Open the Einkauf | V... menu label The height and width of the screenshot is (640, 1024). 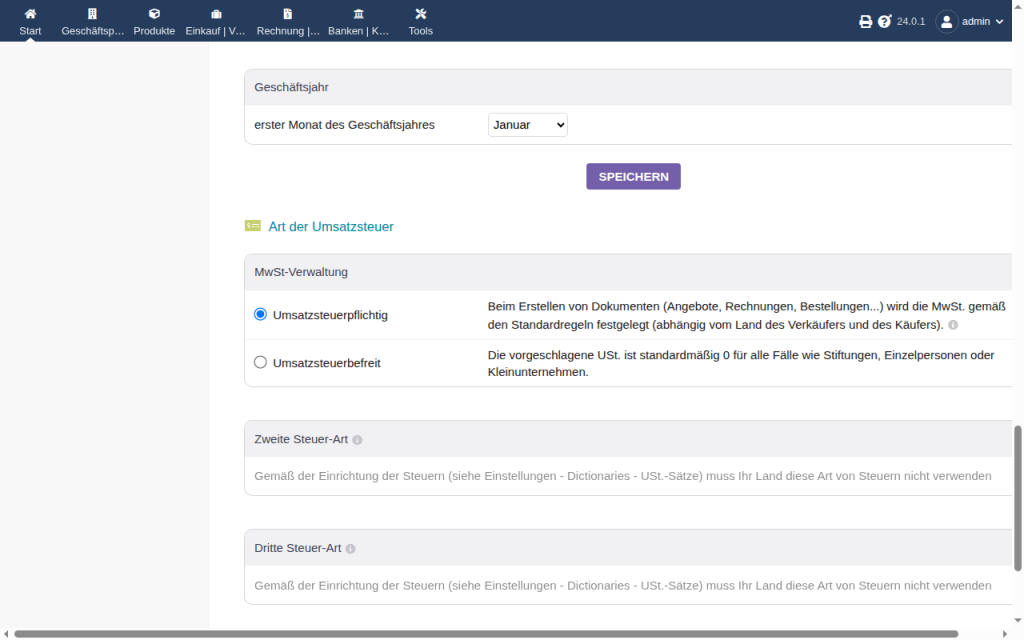coord(216,31)
